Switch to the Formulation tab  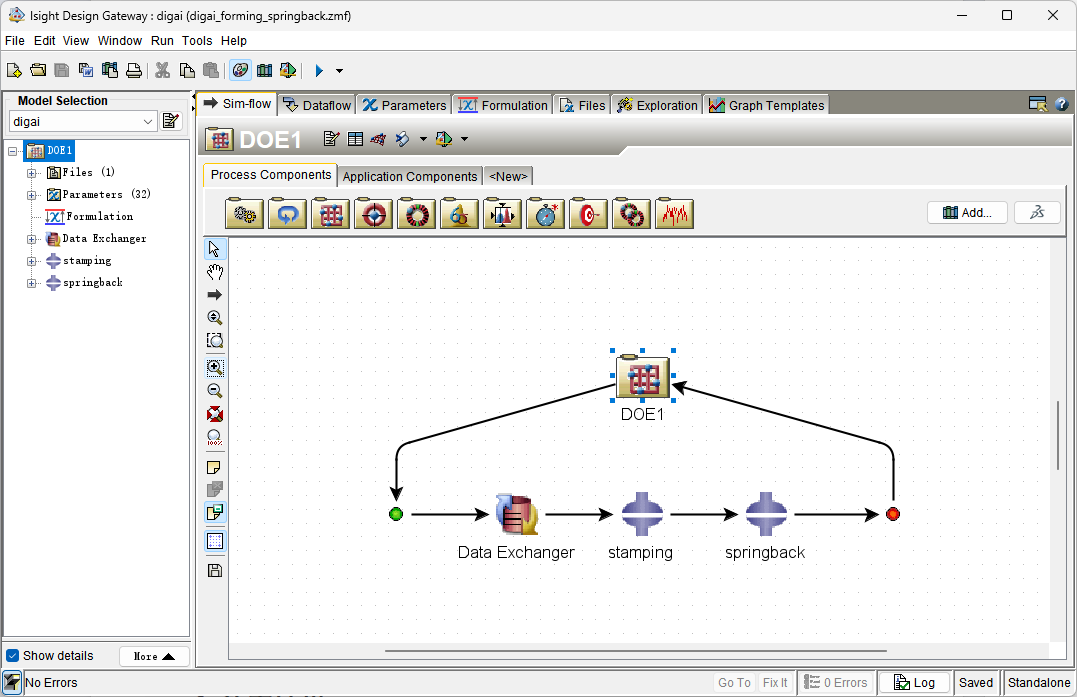(x=503, y=105)
